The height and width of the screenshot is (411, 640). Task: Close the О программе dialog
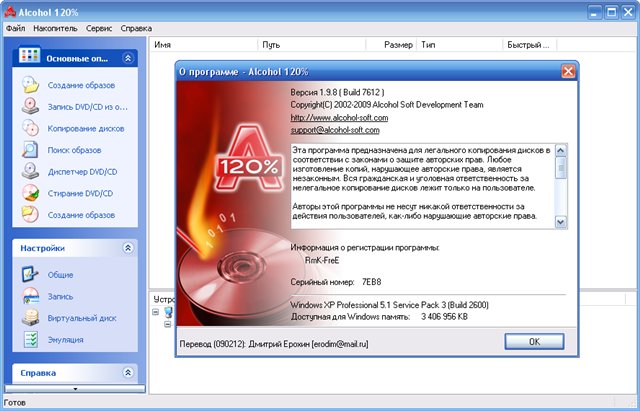567,72
